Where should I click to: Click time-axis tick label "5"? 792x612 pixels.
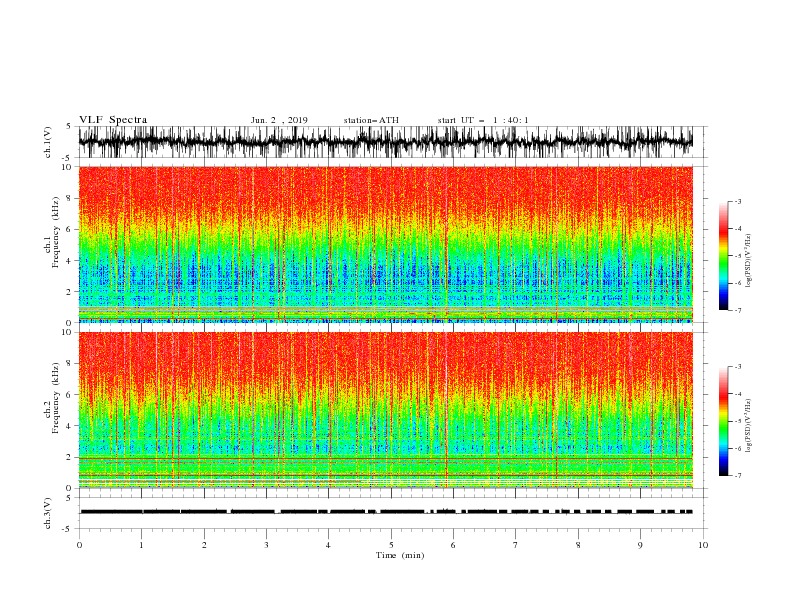coord(391,545)
